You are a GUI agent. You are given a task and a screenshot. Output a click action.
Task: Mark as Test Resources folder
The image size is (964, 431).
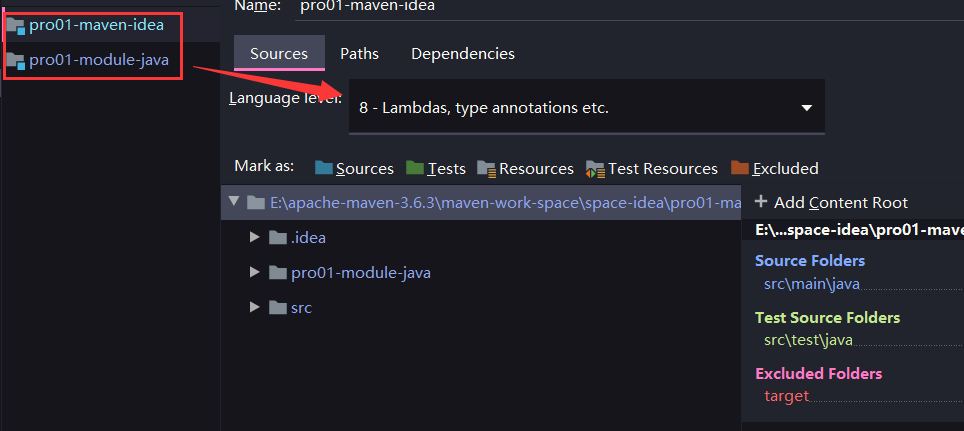652,168
